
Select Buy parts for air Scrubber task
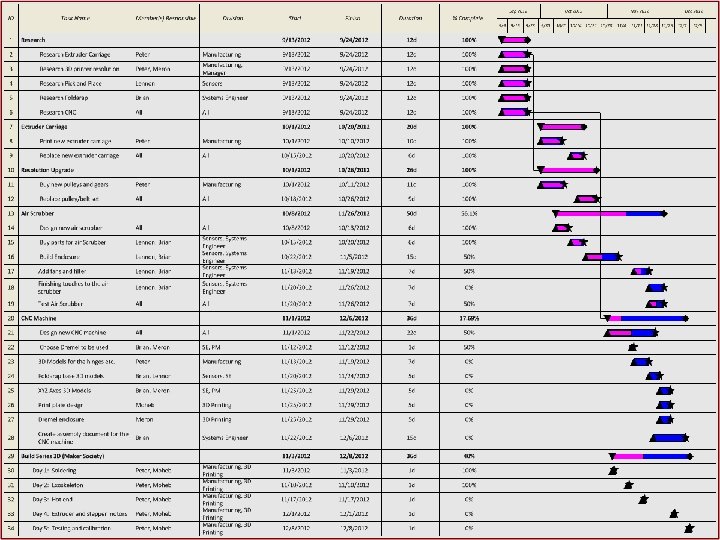point(73,242)
